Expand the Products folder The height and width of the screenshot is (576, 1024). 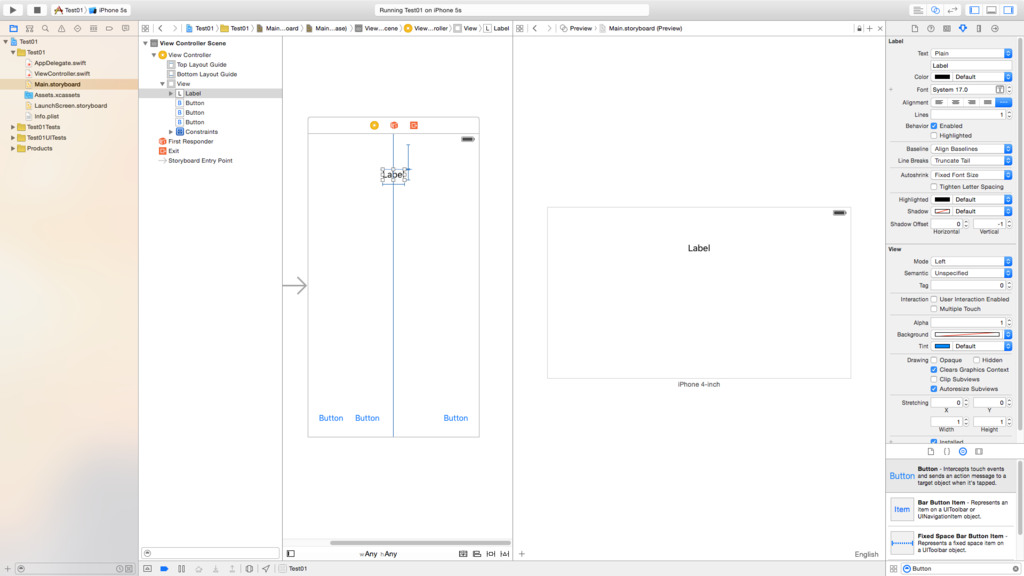pos(13,149)
